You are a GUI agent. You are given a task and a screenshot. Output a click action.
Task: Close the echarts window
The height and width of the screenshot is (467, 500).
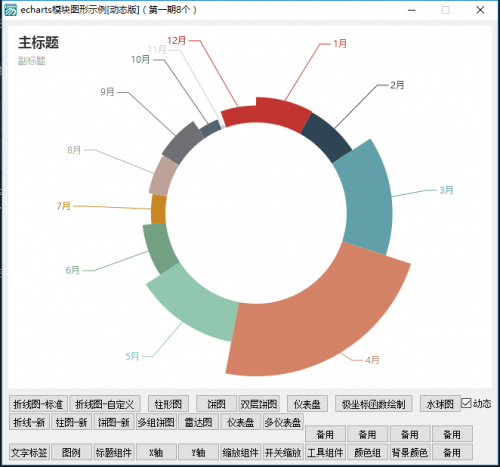[x=480, y=10]
